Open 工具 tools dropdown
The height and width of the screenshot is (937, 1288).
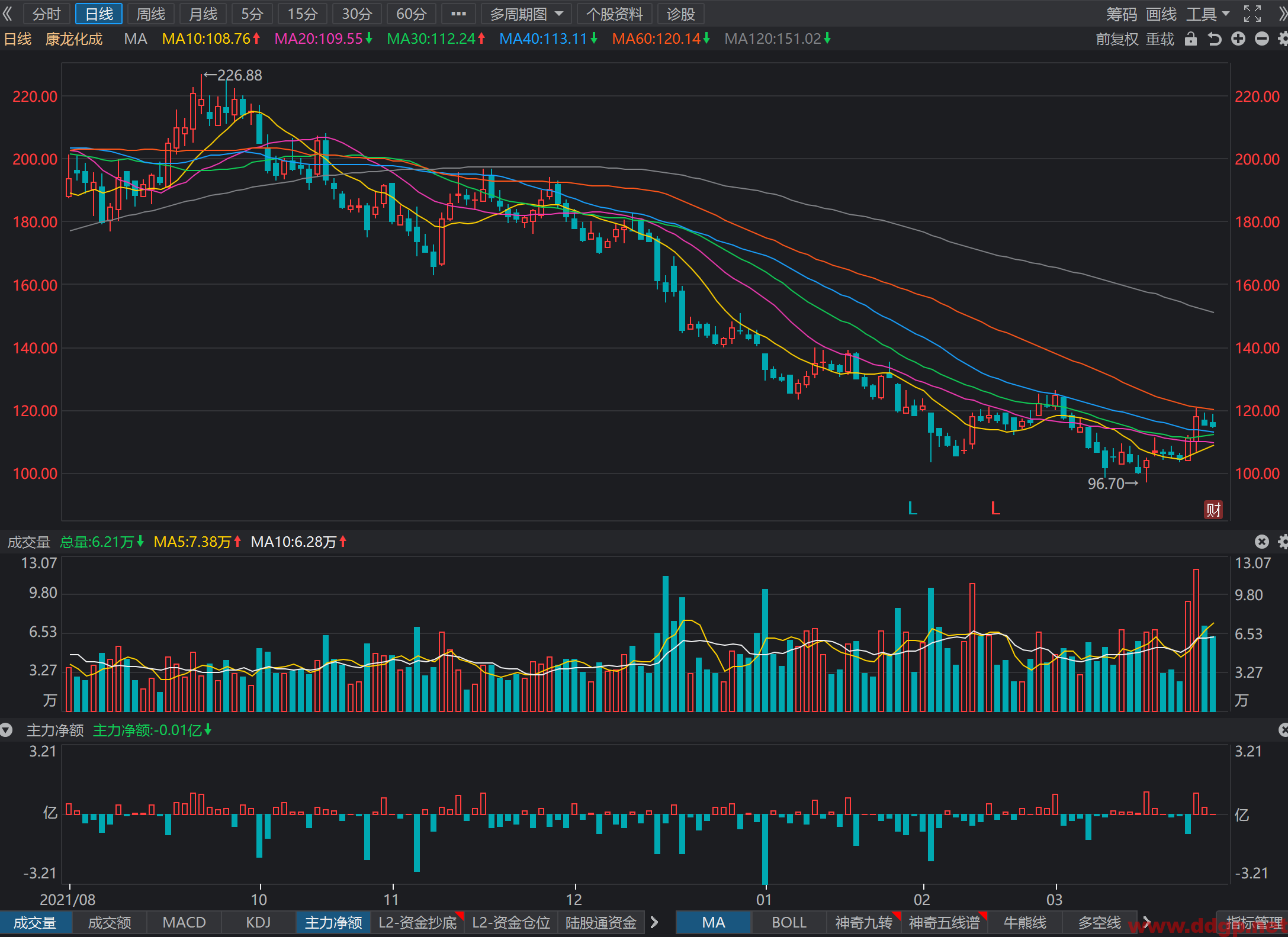pyautogui.click(x=1208, y=14)
